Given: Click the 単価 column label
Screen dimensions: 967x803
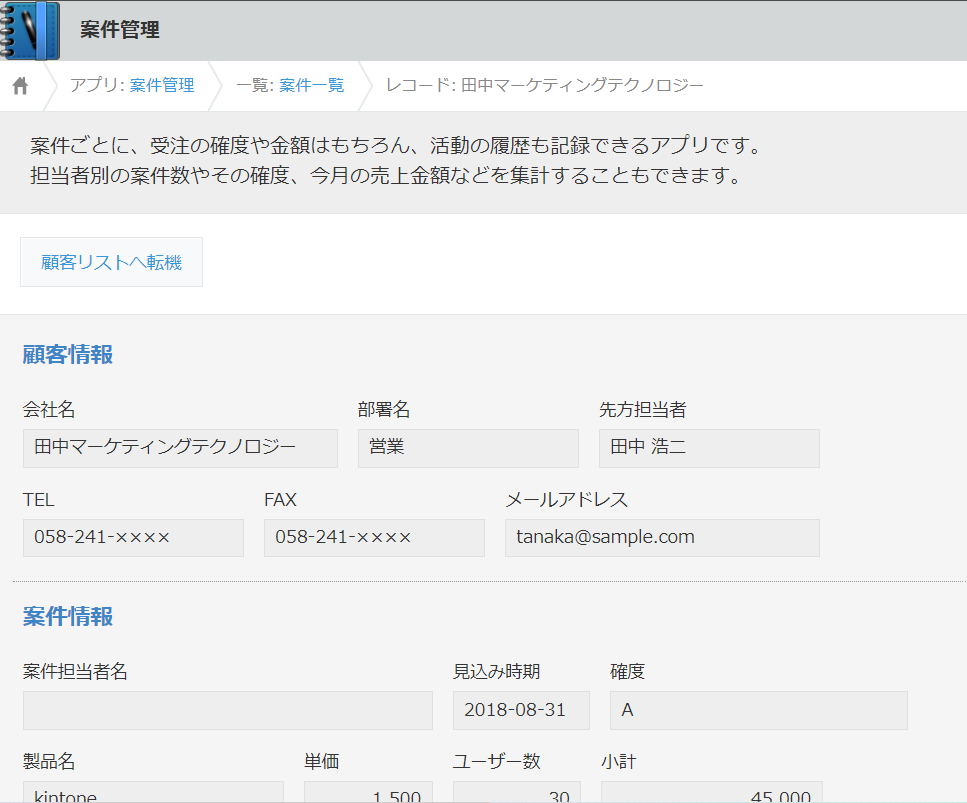Looking at the screenshot, I should click(321, 762).
